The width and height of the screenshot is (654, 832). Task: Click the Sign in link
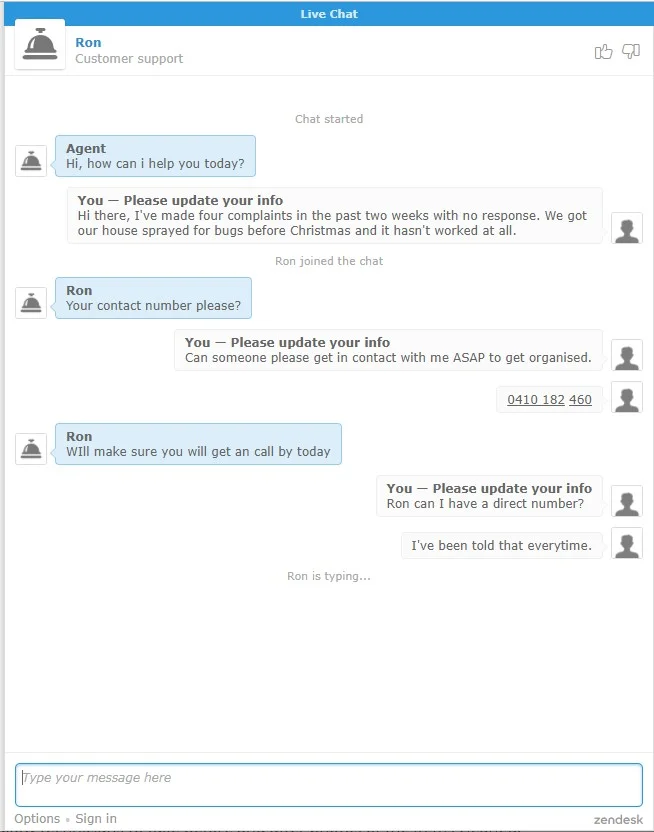coord(96,818)
